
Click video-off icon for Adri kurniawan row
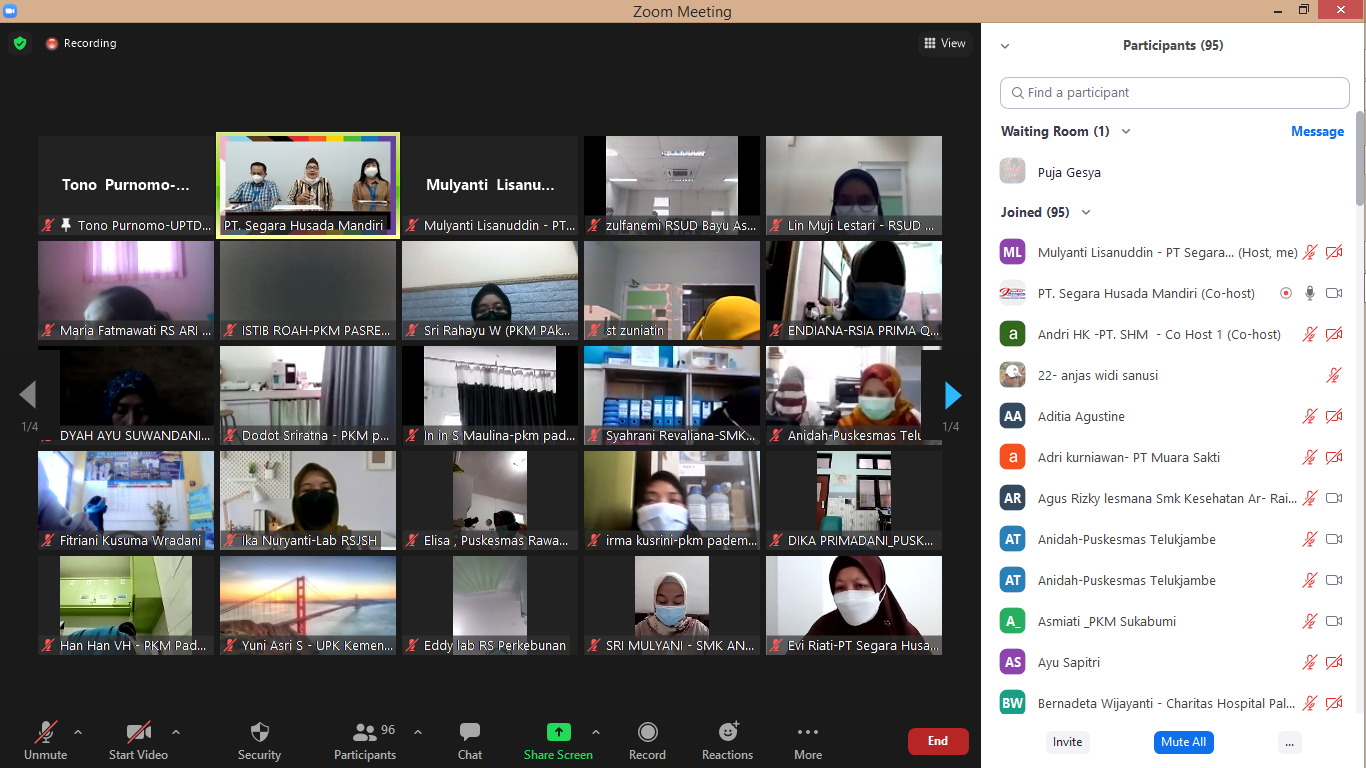(x=1334, y=457)
